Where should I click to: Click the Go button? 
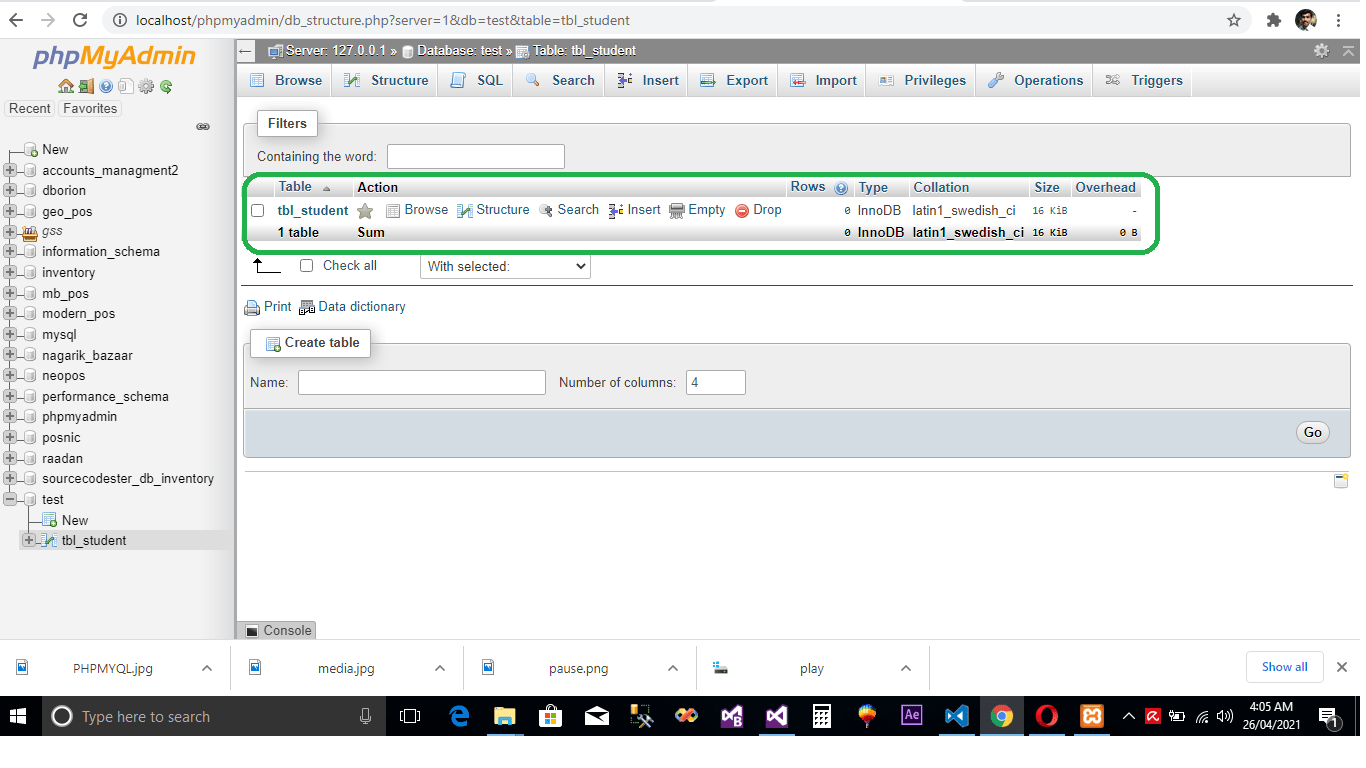click(1312, 432)
